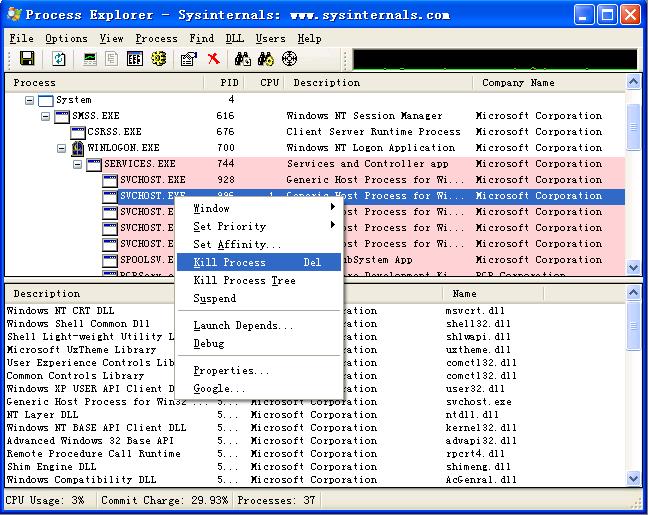The width and height of the screenshot is (648, 515).
Task: Open the Users menu
Action: [x=270, y=38]
